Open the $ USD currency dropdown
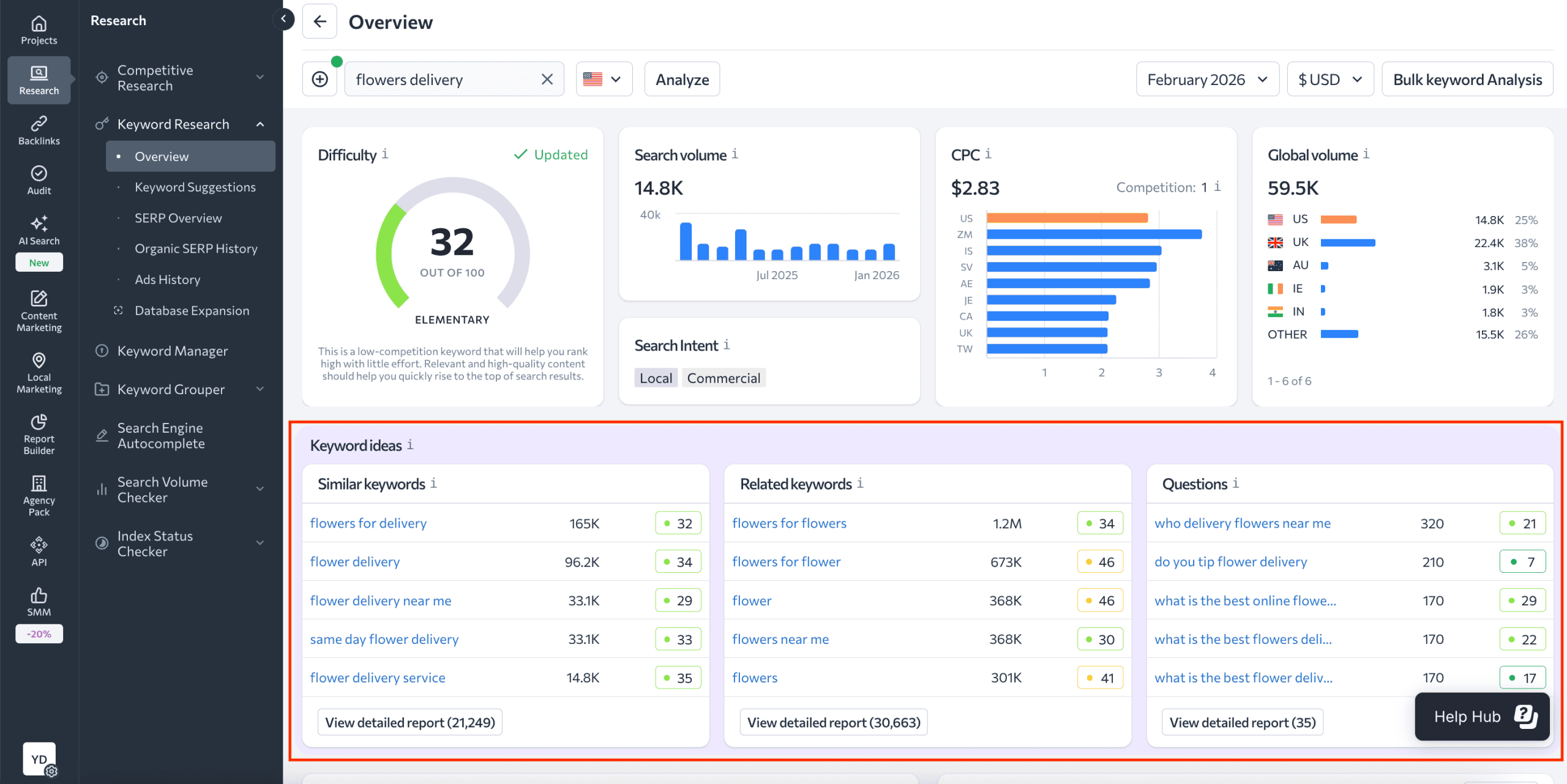Viewport: 1567px width, 784px height. point(1330,80)
